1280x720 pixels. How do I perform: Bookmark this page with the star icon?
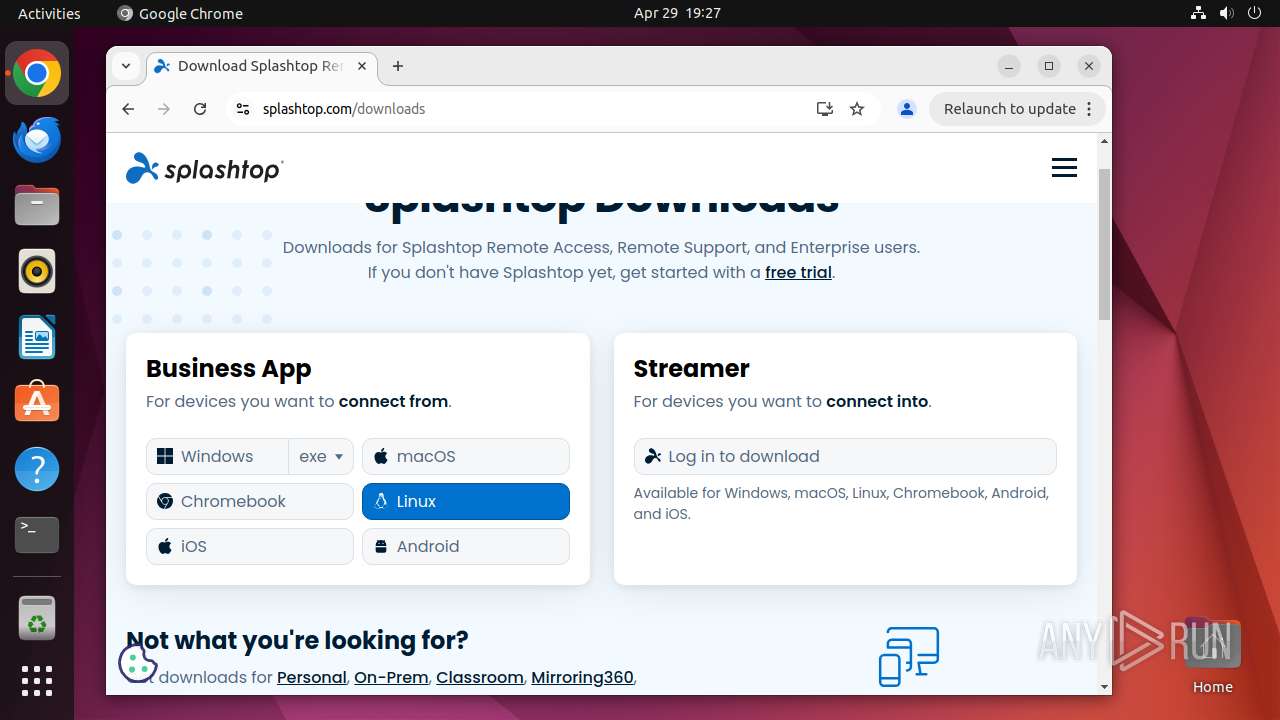coord(857,109)
